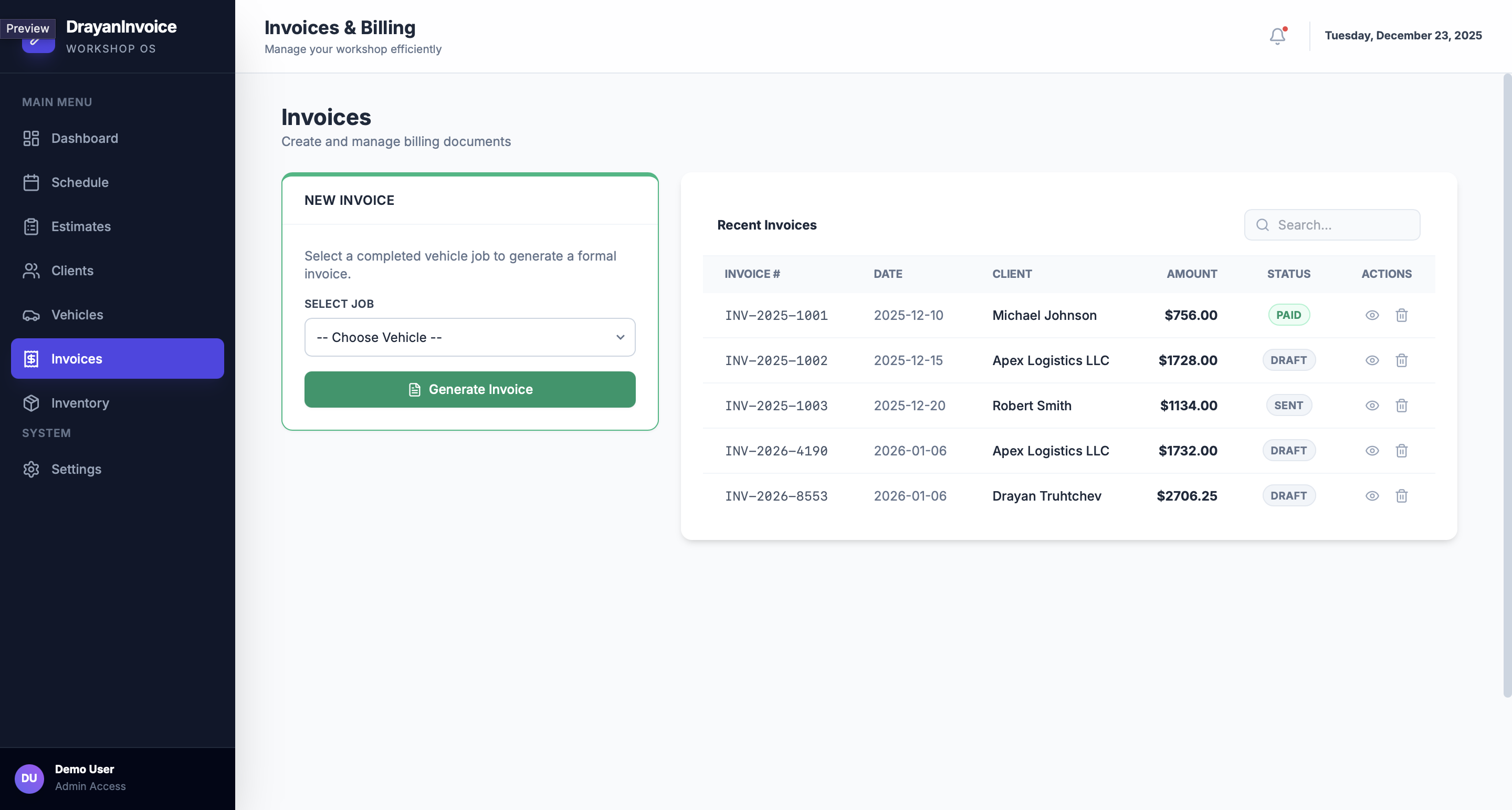1512x810 pixels.
Task: Select invoice number INV-2025-1003
Action: 776,406
